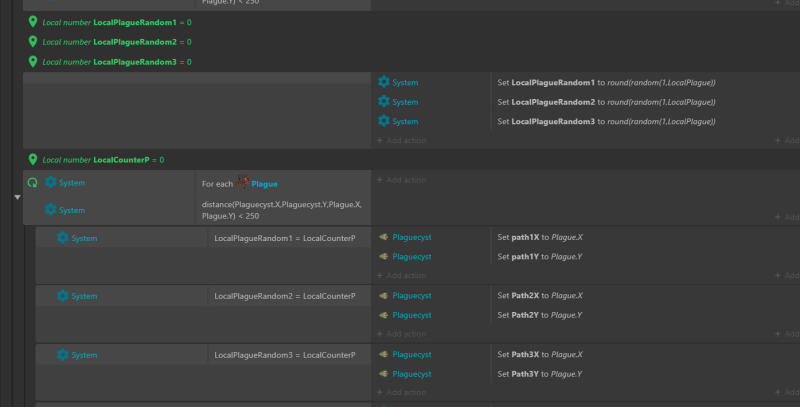Screen dimensions: 800x407
Task: Add action below Set Path2Y
Action: [x=401, y=334]
